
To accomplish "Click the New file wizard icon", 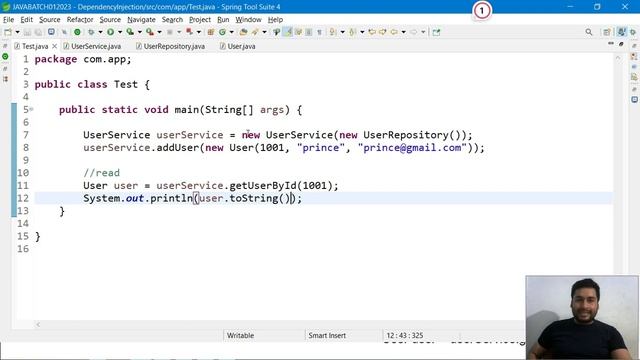I will (8, 32).
